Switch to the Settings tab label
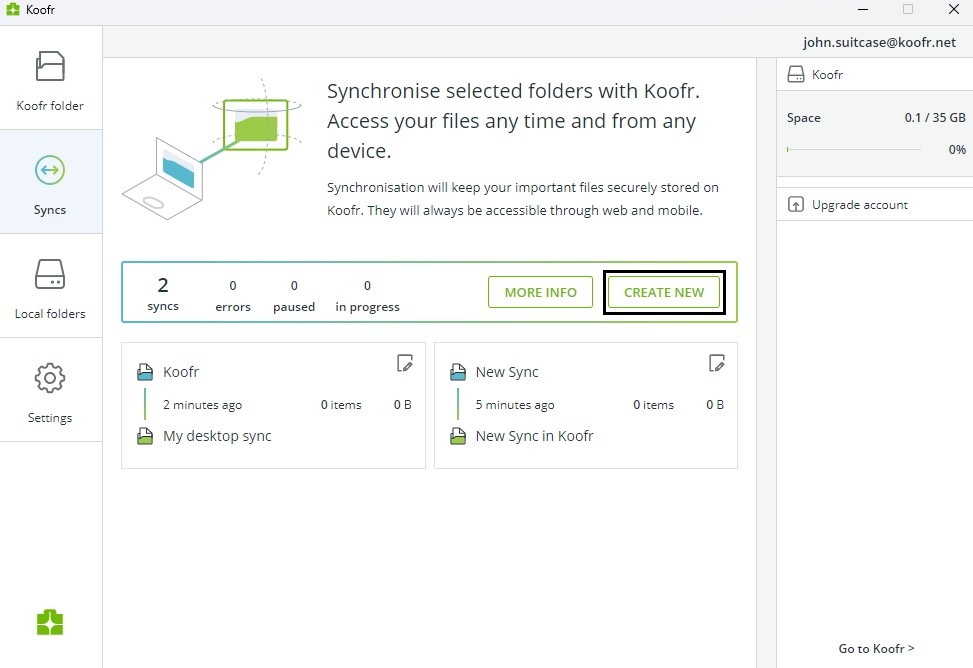 click(x=50, y=418)
